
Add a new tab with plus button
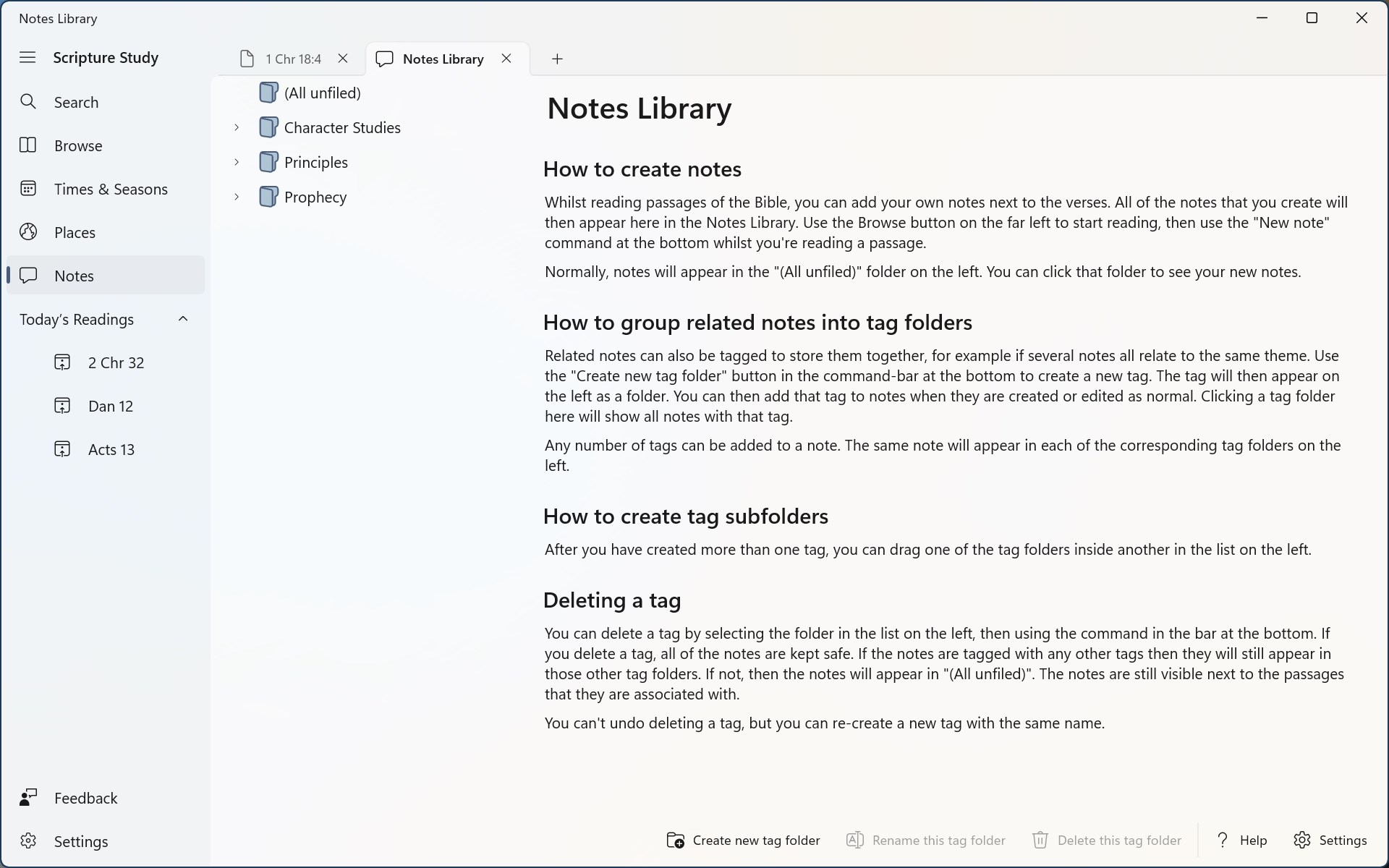coord(557,59)
